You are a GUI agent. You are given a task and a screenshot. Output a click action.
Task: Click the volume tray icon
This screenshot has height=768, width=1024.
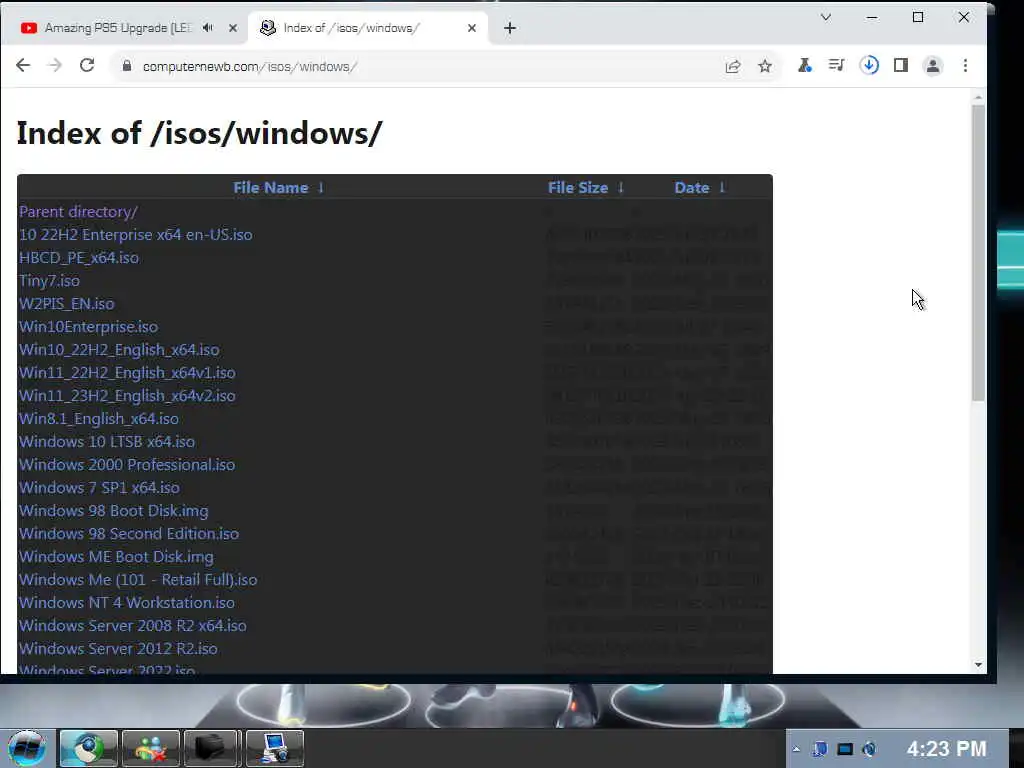point(869,749)
